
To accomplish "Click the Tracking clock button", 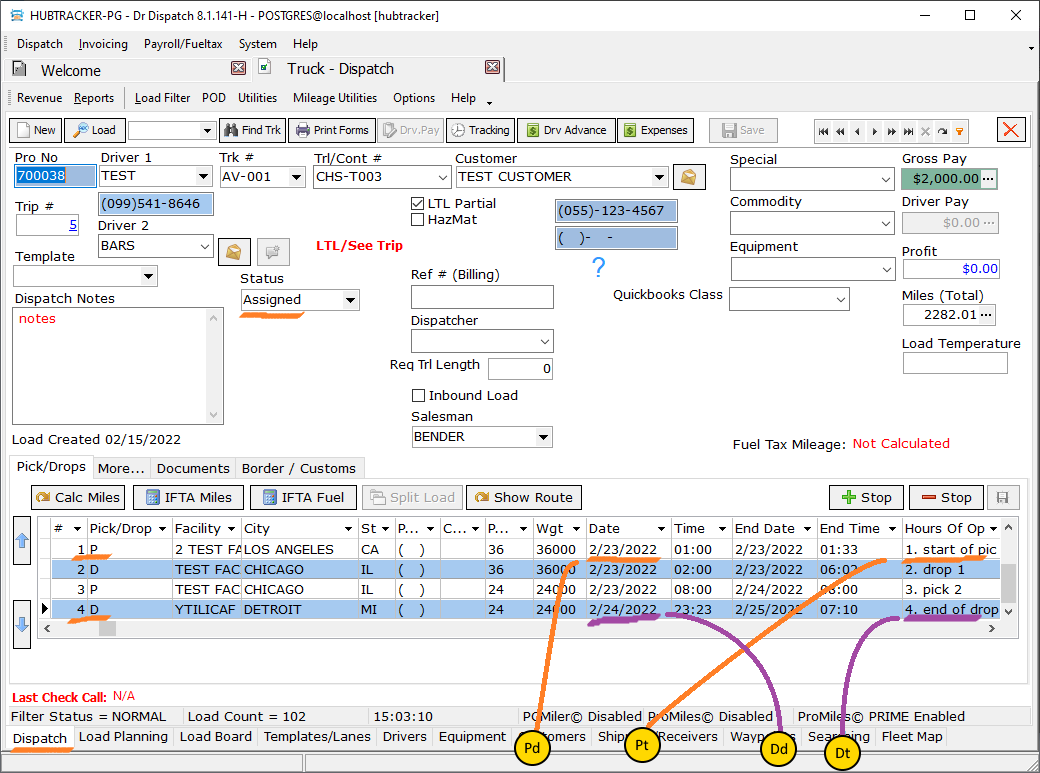I will point(479,130).
